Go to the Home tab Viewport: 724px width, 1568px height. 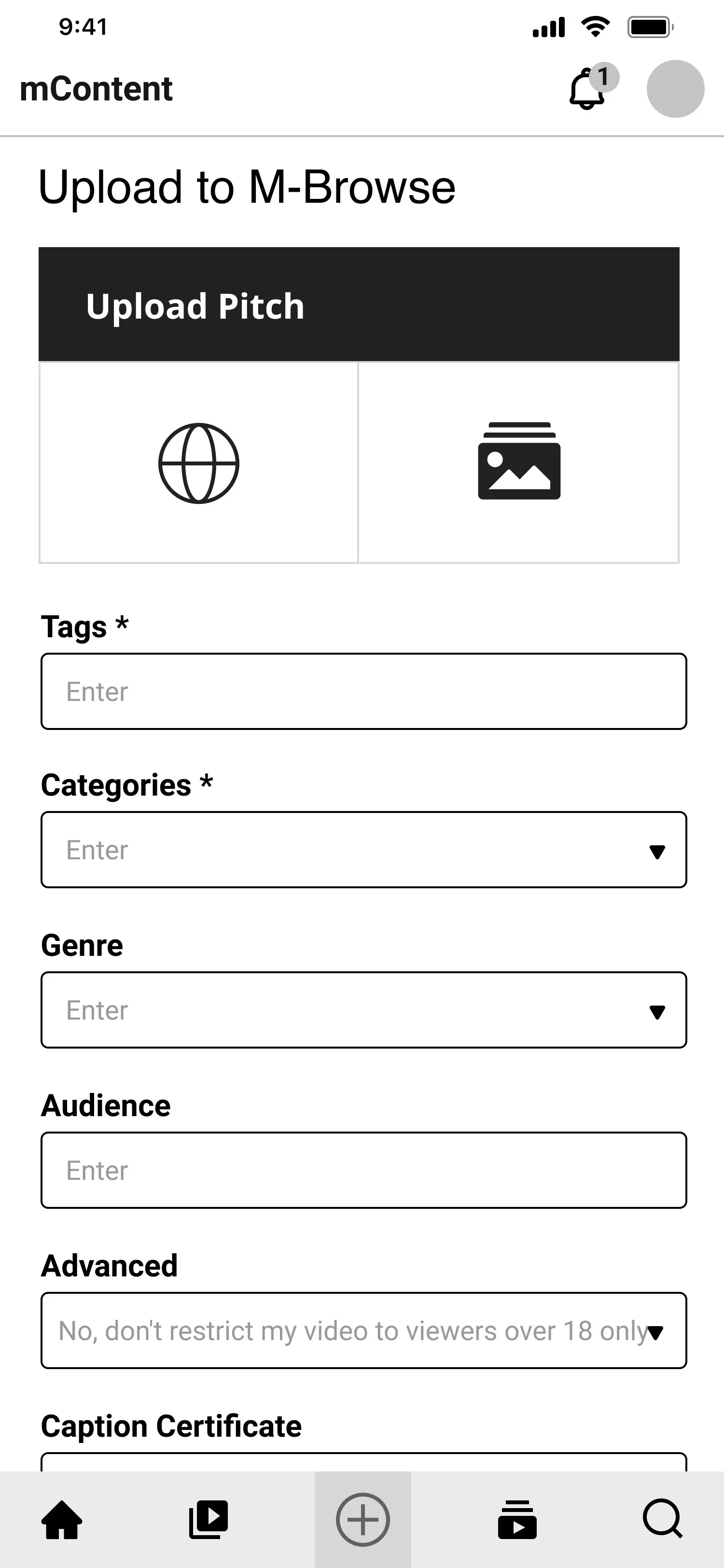61,1519
